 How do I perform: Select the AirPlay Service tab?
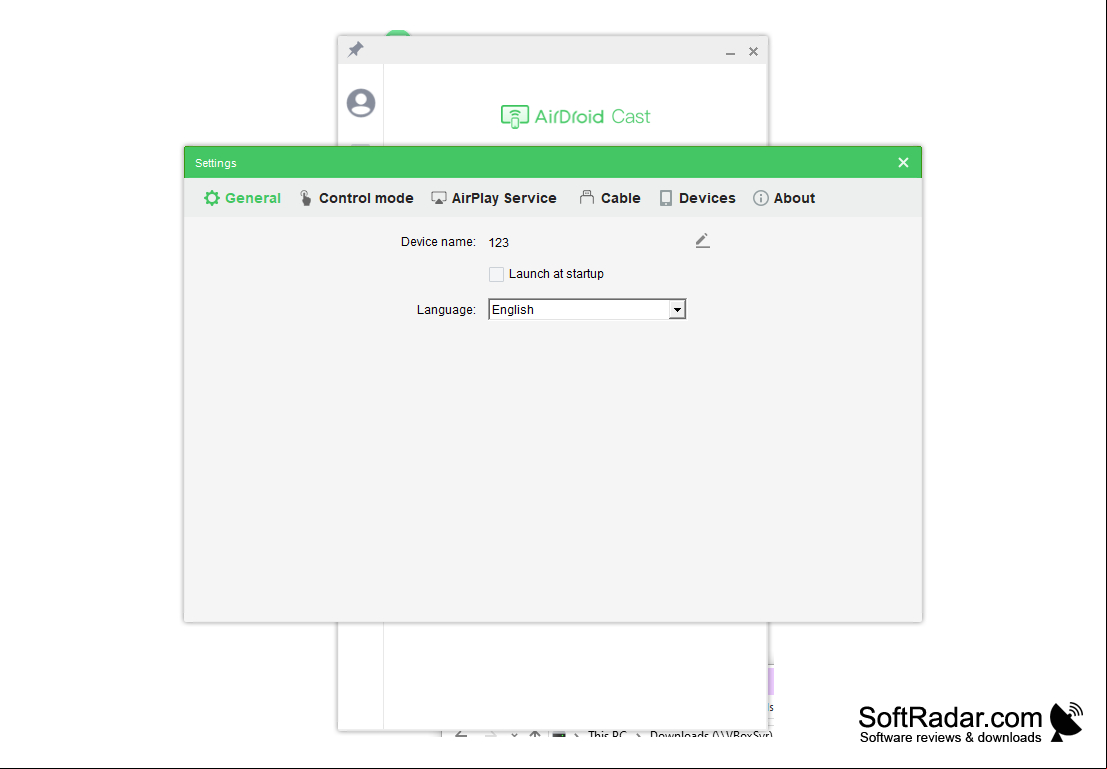(x=493, y=198)
